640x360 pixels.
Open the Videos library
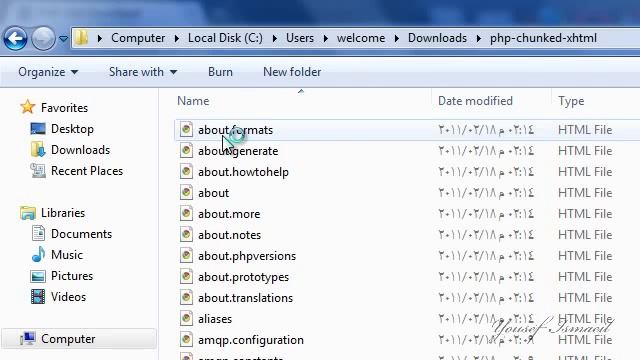(x=68, y=297)
